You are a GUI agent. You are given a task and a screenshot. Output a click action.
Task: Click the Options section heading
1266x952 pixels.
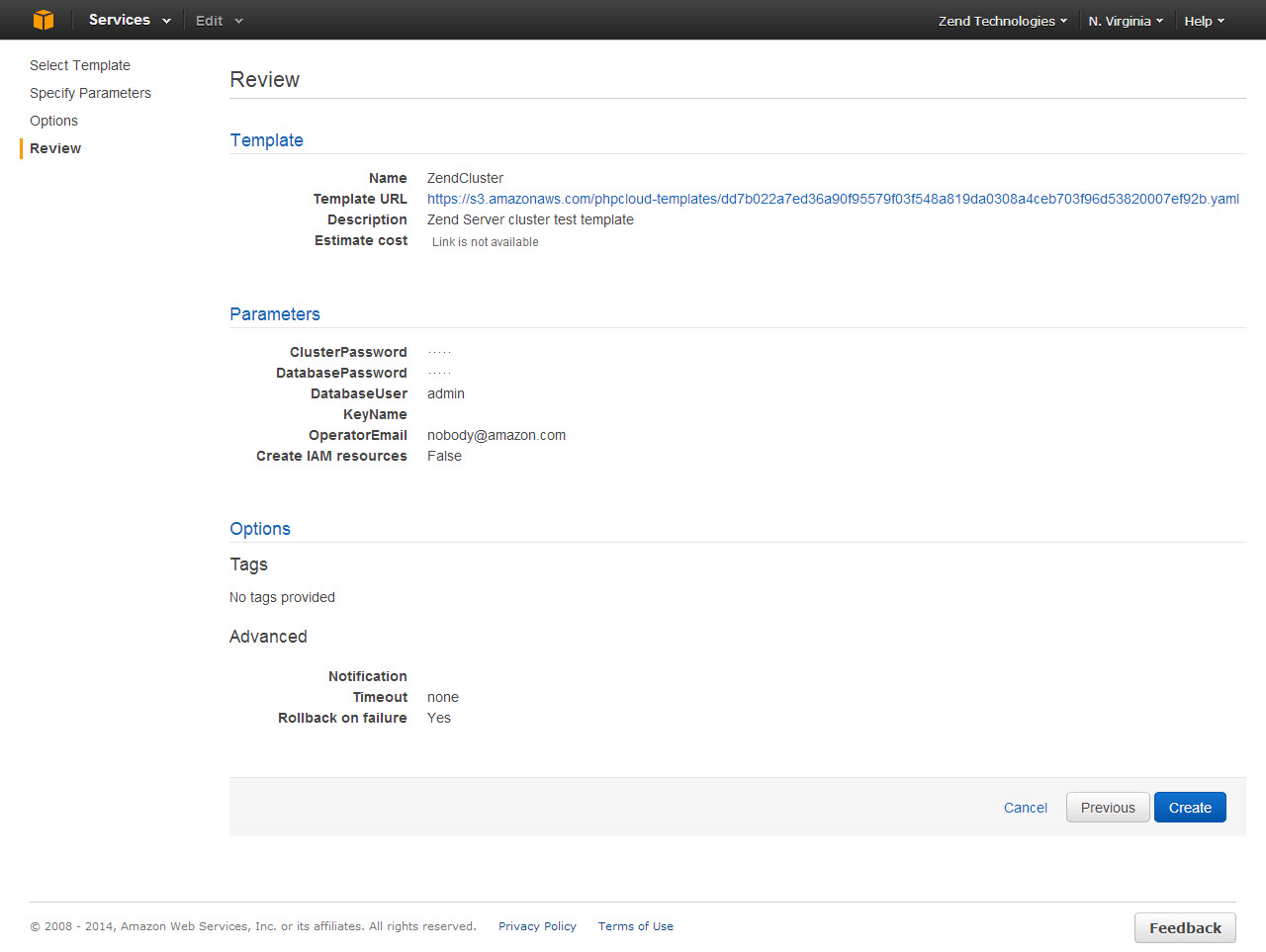pyautogui.click(x=260, y=529)
